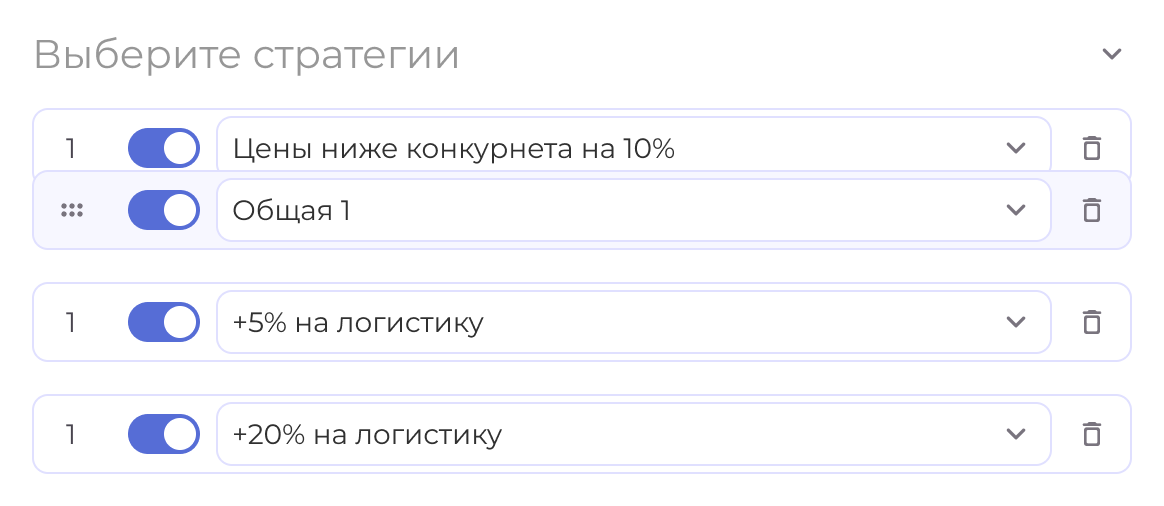Open 'Цены ниже конкурнета на 10%' dropdown arrow
The image size is (1164, 506).
pyautogui.click(x=1016, y=148)
